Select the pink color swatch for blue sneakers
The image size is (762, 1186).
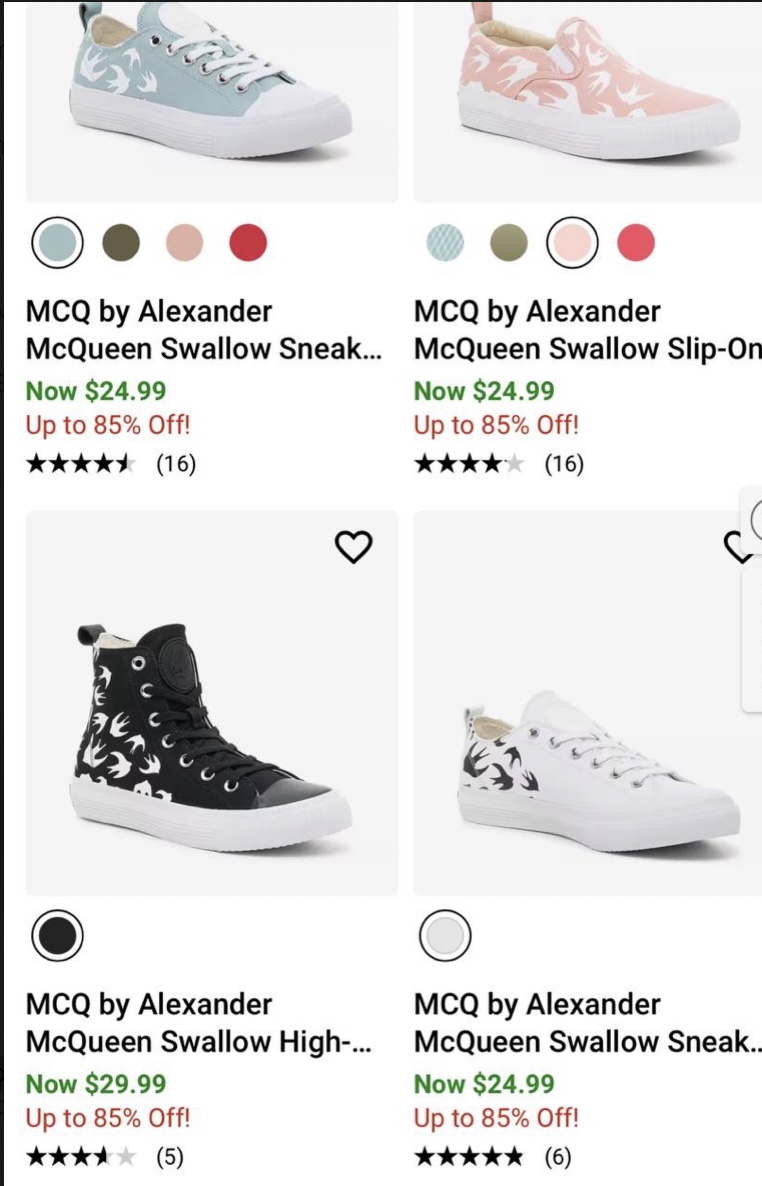coord(185,240)
